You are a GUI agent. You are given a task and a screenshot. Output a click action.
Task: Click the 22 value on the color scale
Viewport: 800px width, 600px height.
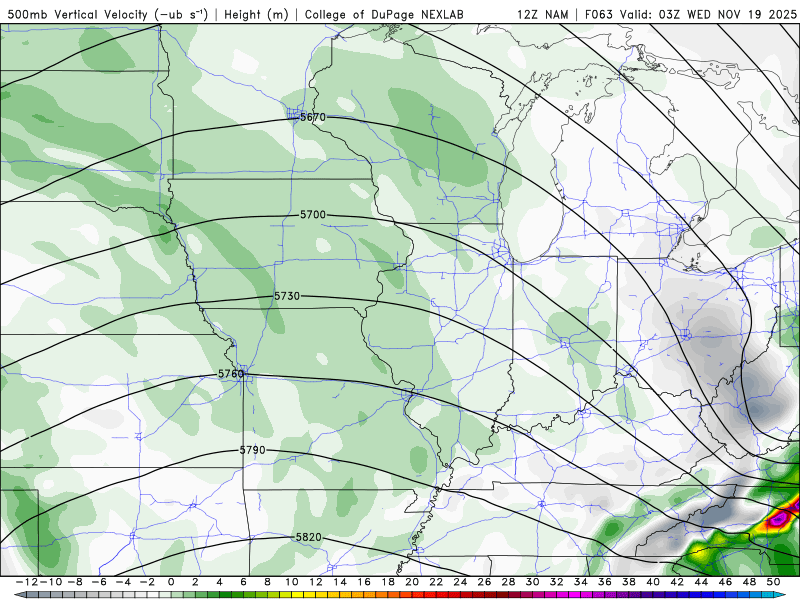click(x=436, y=582)
